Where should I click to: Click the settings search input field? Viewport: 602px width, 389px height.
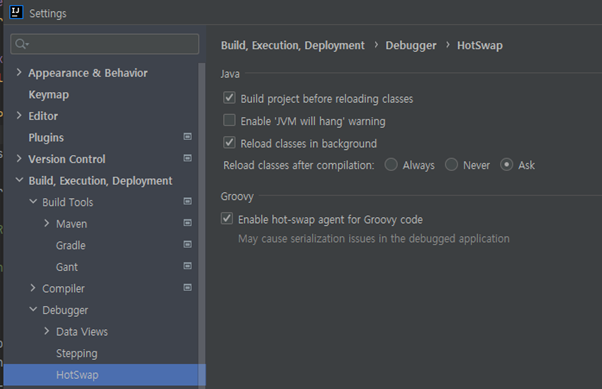tap(104, 44)
